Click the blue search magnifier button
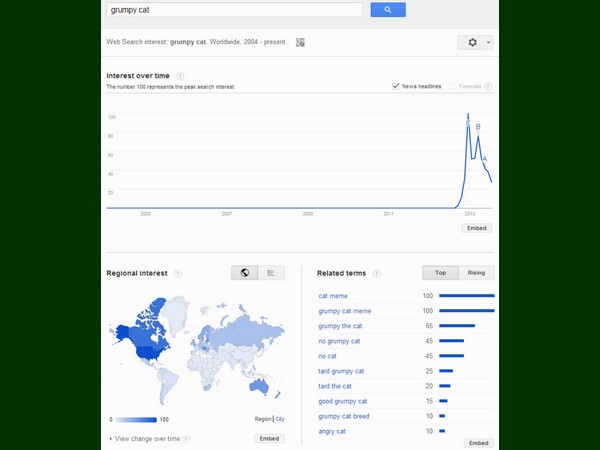Screen dimensions: 600x450 [x=387, y=10]
